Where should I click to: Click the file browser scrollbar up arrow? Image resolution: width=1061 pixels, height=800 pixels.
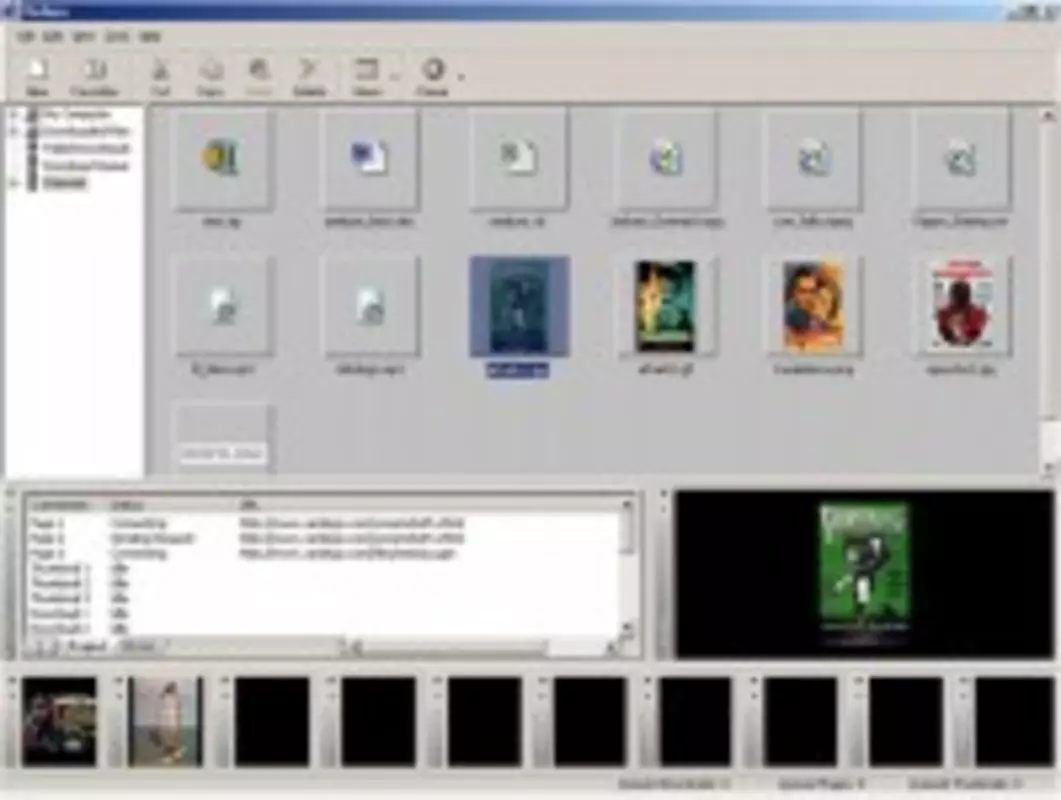1048,117
